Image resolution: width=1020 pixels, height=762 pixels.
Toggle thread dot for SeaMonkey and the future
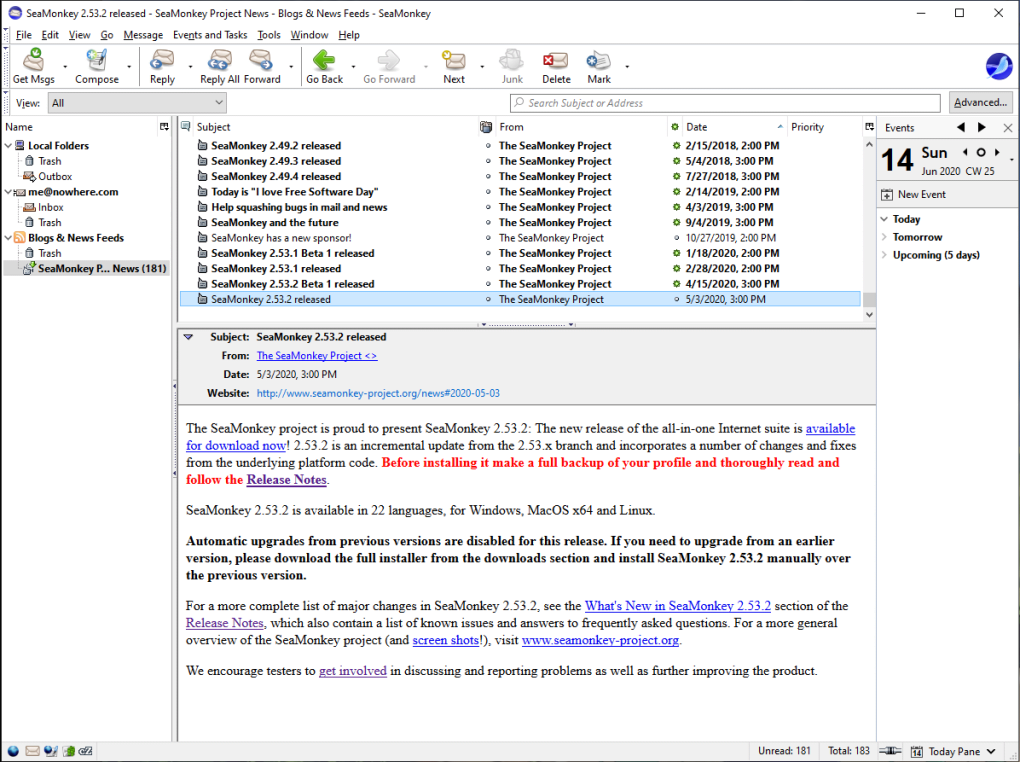pyautogui.click(x=488, y=223)
